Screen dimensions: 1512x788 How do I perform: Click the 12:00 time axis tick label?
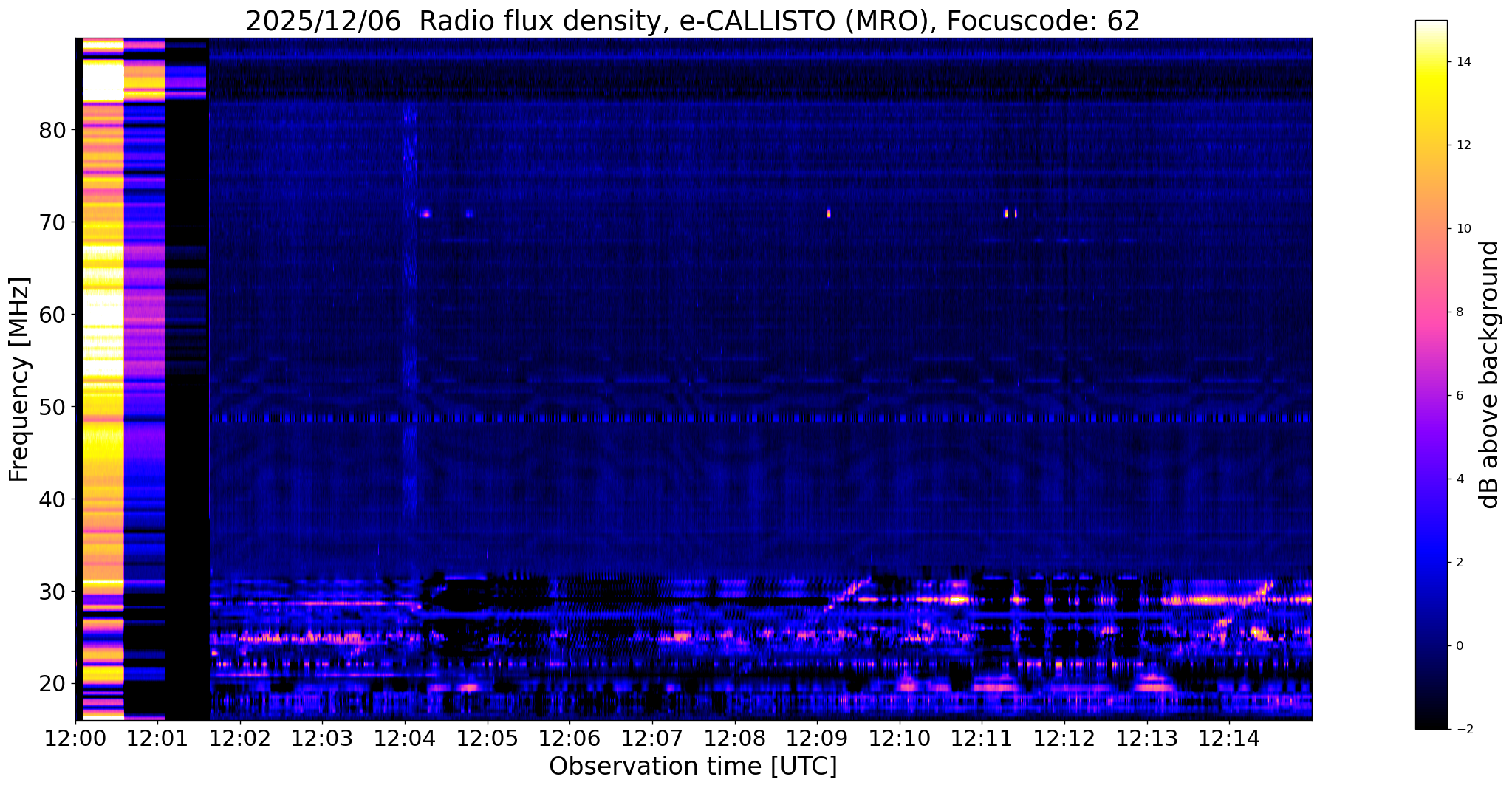tap(75, 738)
